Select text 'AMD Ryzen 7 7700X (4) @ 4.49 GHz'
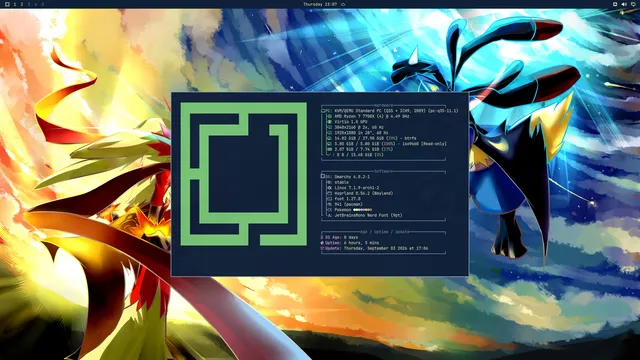This screenshot has height=360, width=640. pyautogui.click(x=372, y=116)
